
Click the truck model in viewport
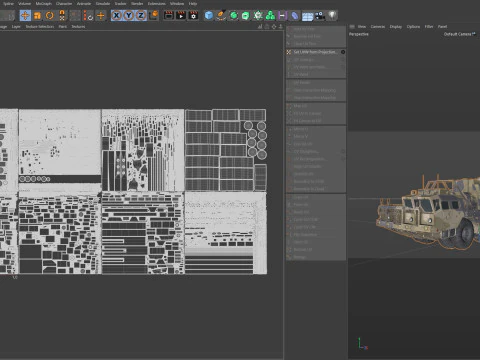[430, 213]
